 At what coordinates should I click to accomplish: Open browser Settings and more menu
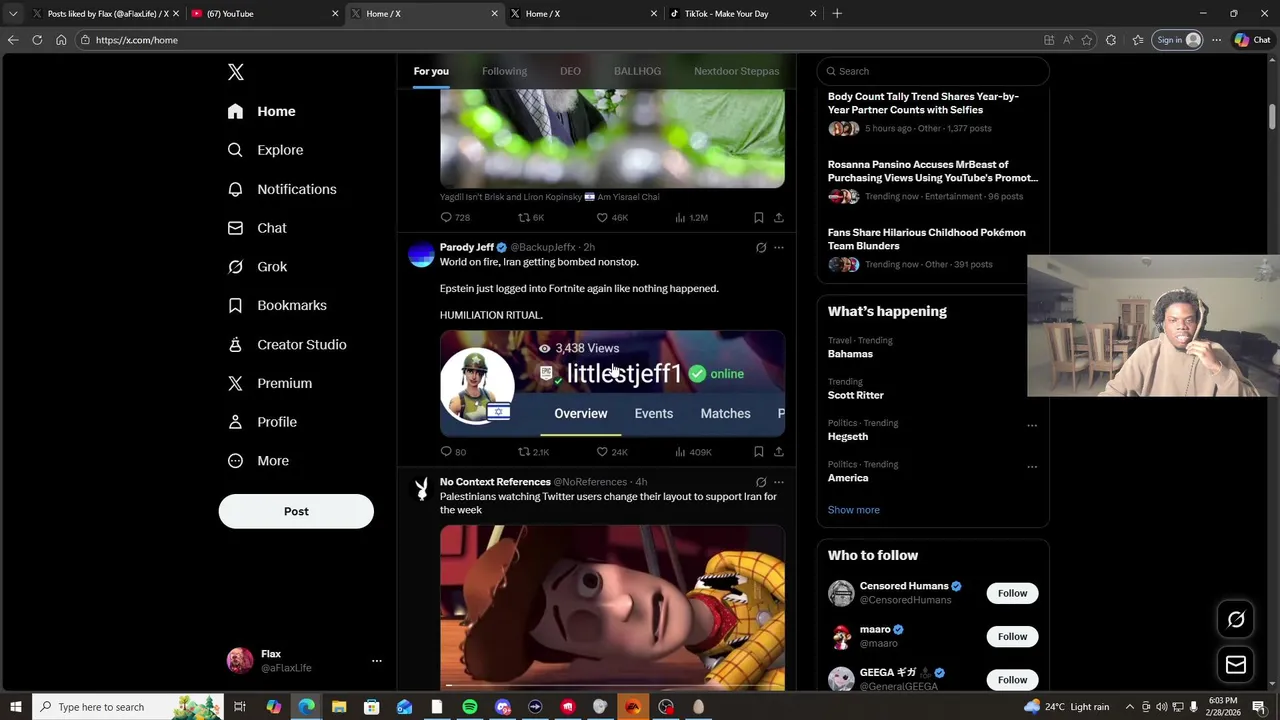click(1216, 40)
